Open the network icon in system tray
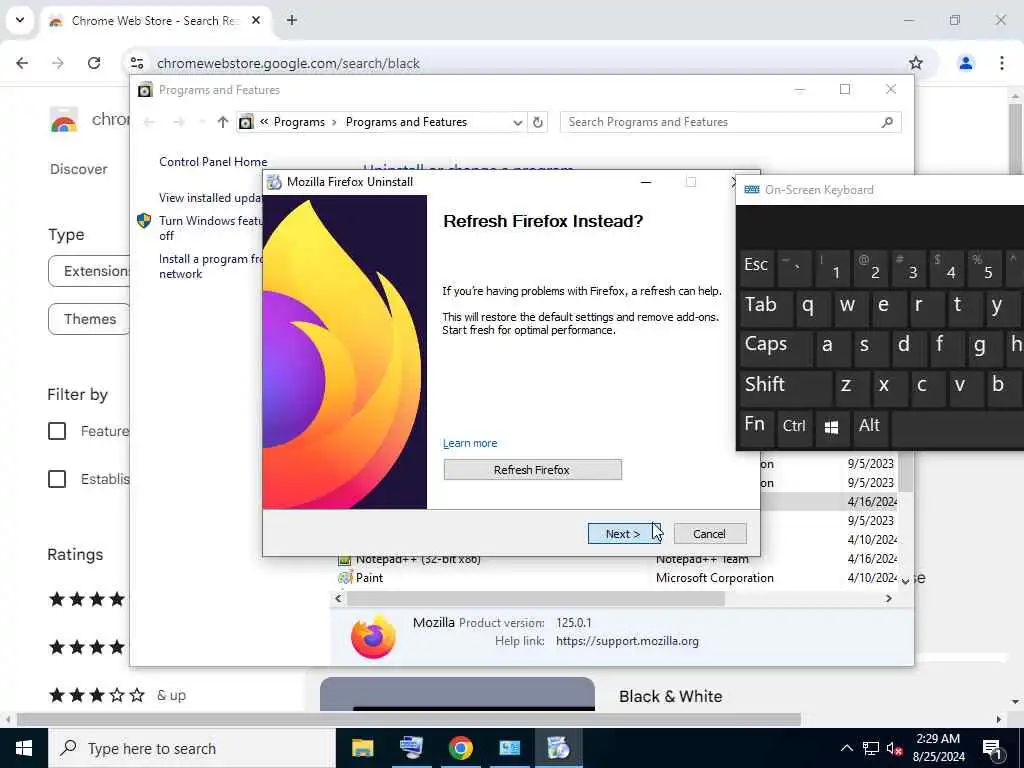This screenshot has width=1024, height=768. coord(871,748)
